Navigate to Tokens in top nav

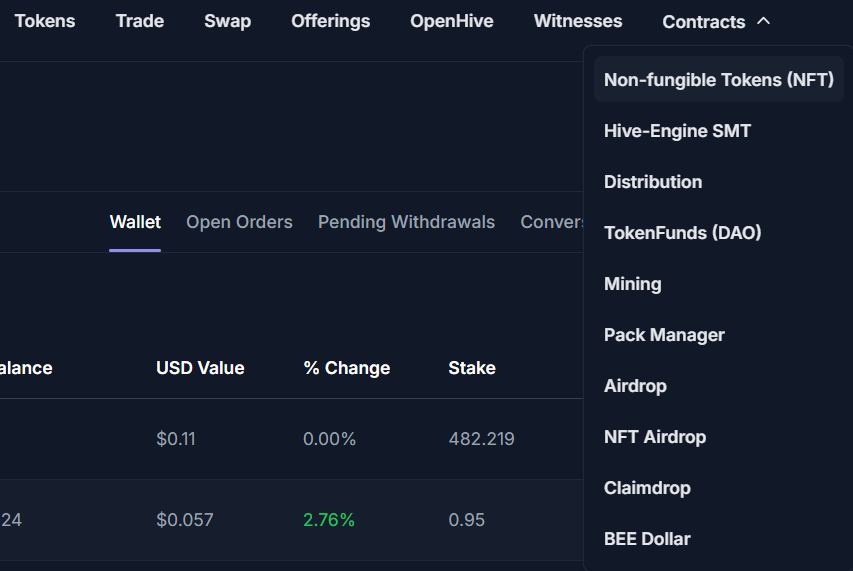click(44, 21)
